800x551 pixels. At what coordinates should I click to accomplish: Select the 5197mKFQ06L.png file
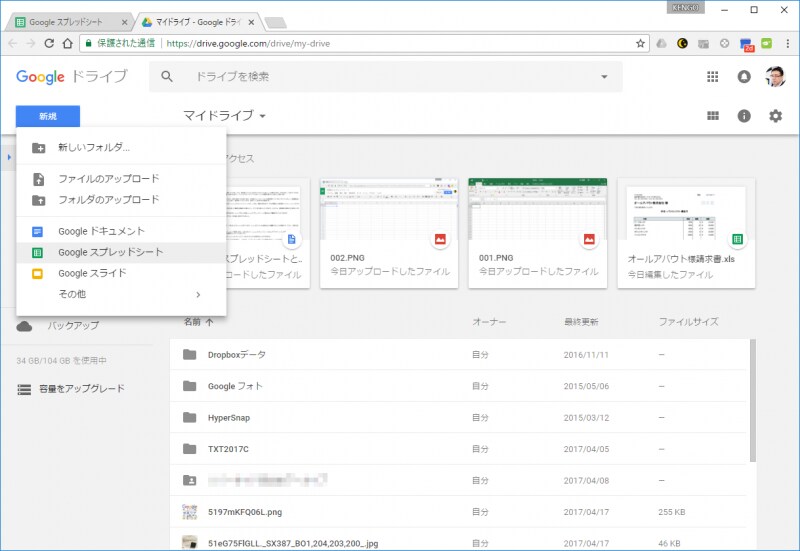tap(458, 512)
